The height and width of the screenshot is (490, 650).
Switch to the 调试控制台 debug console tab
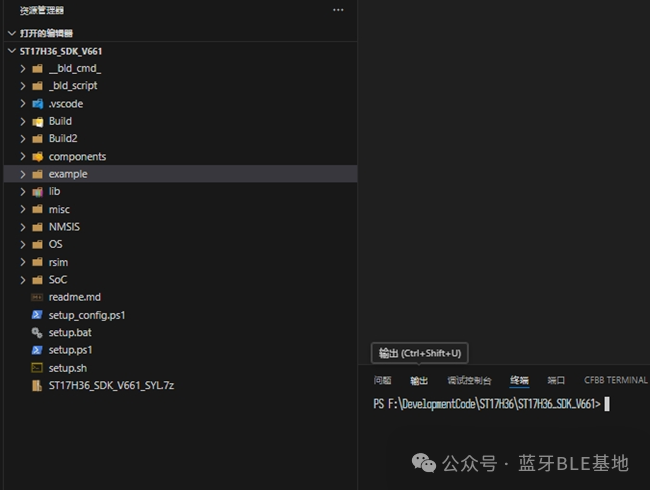pyautogui.click(x=469, y=381)
